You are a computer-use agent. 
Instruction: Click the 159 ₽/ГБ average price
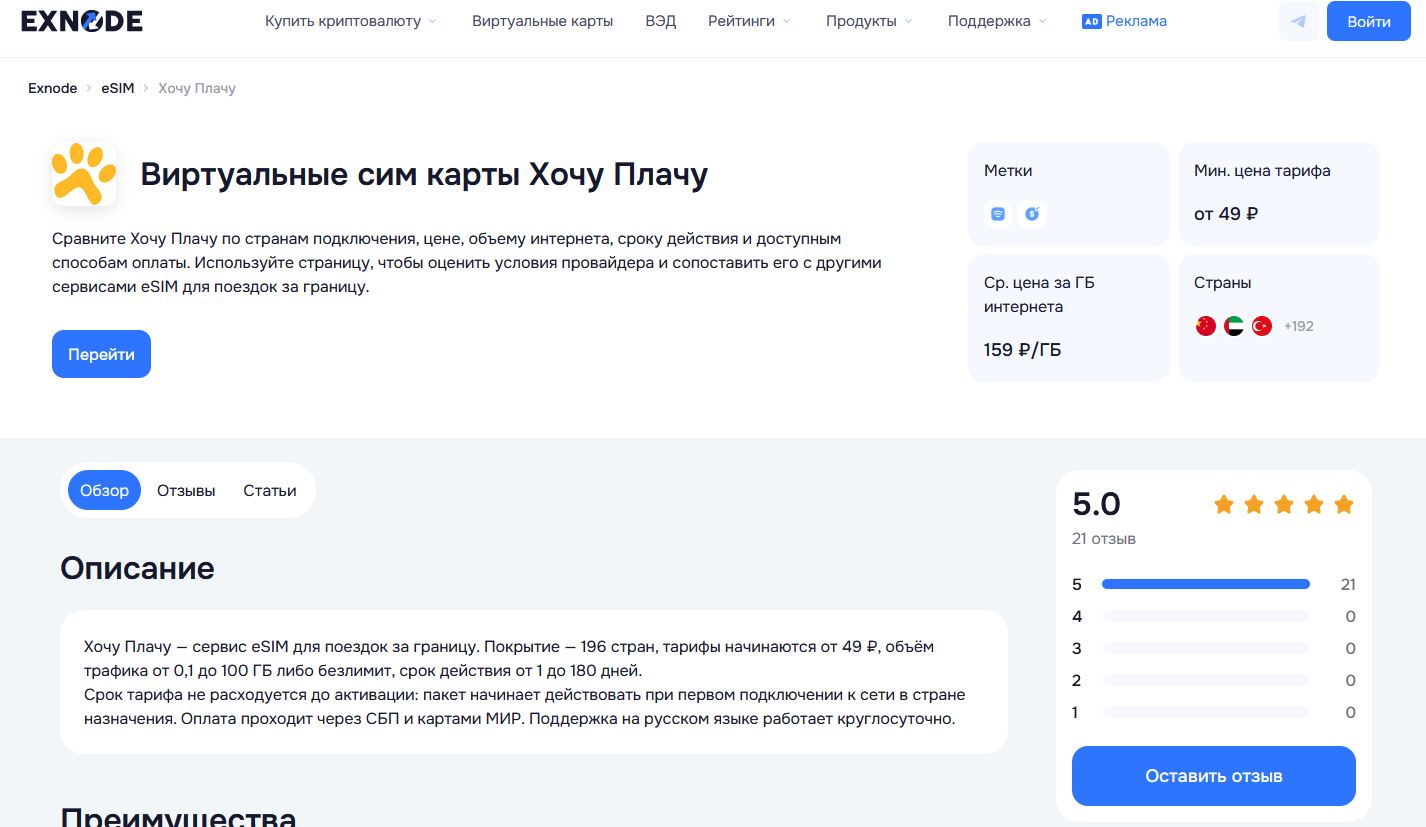(1023, 350)
